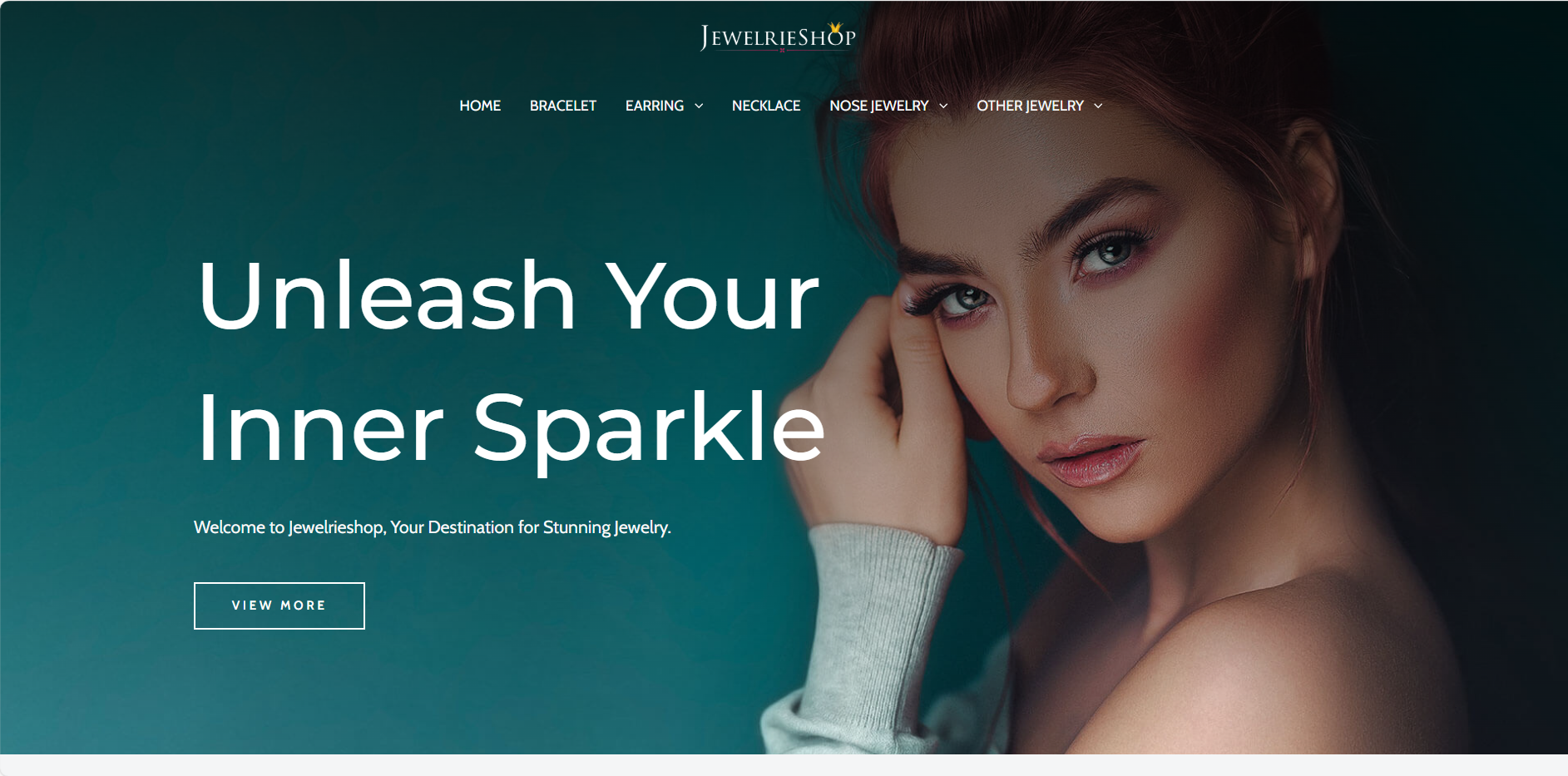Click the gold crown on the logo

[836, 27]
